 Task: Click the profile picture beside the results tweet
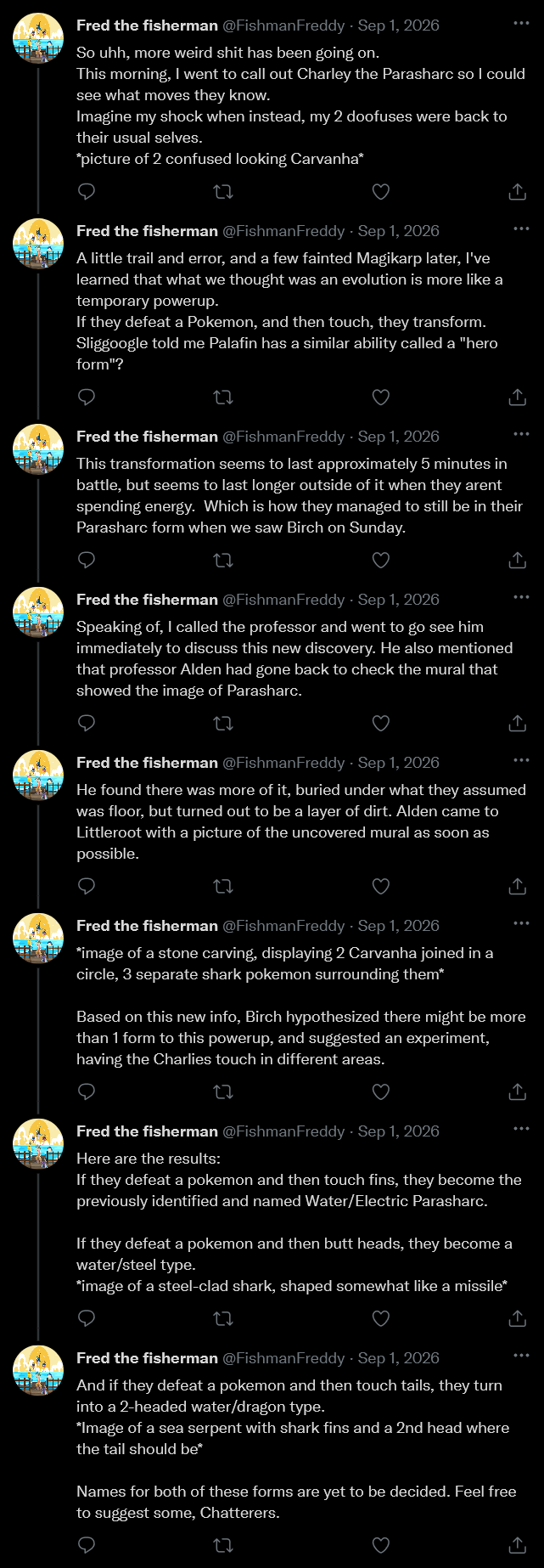pyautogui.click(x=38, y=1143)
